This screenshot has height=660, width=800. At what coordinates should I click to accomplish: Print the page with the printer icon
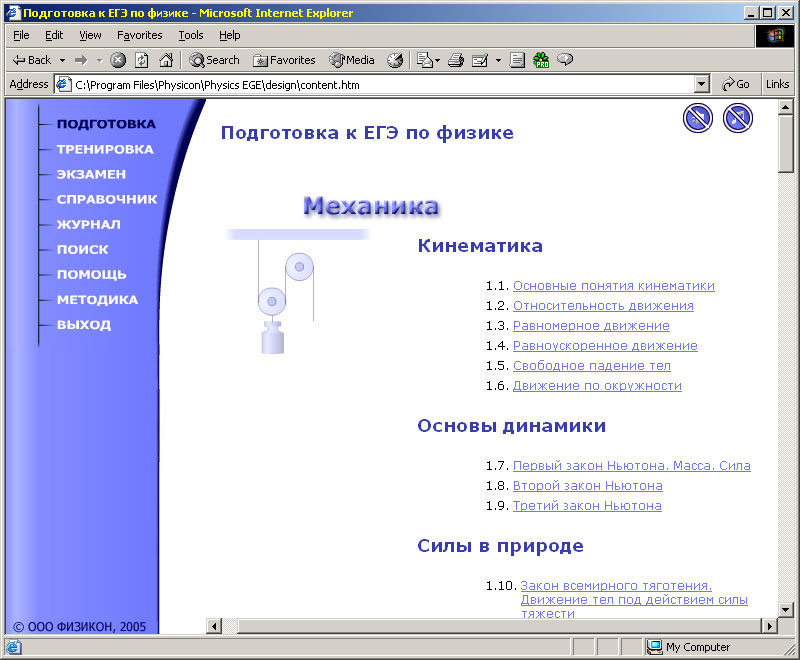[x=456, y=60]
